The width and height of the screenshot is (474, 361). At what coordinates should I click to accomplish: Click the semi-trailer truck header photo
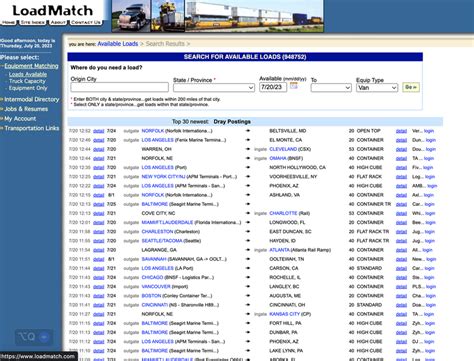[x=131, y=16]
